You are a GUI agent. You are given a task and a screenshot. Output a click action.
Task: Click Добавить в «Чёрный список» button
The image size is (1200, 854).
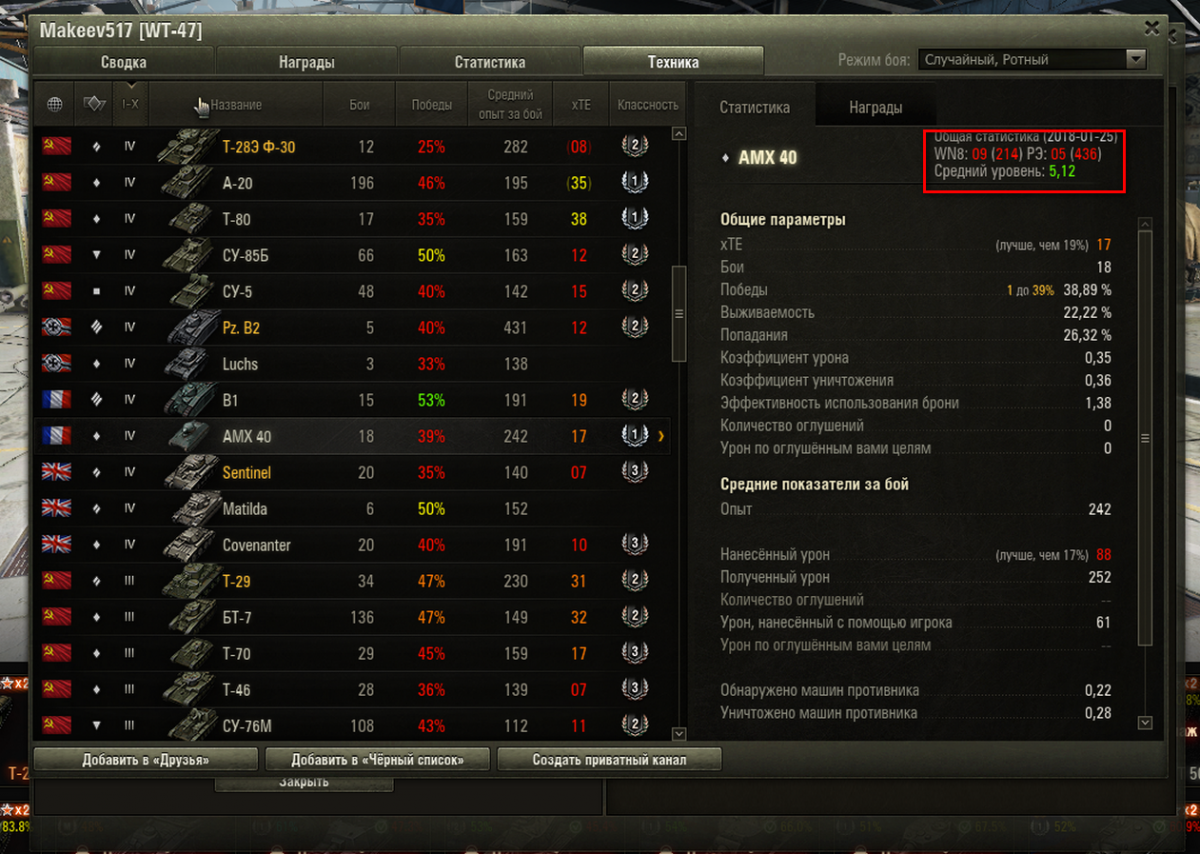[x=377, y=759]
